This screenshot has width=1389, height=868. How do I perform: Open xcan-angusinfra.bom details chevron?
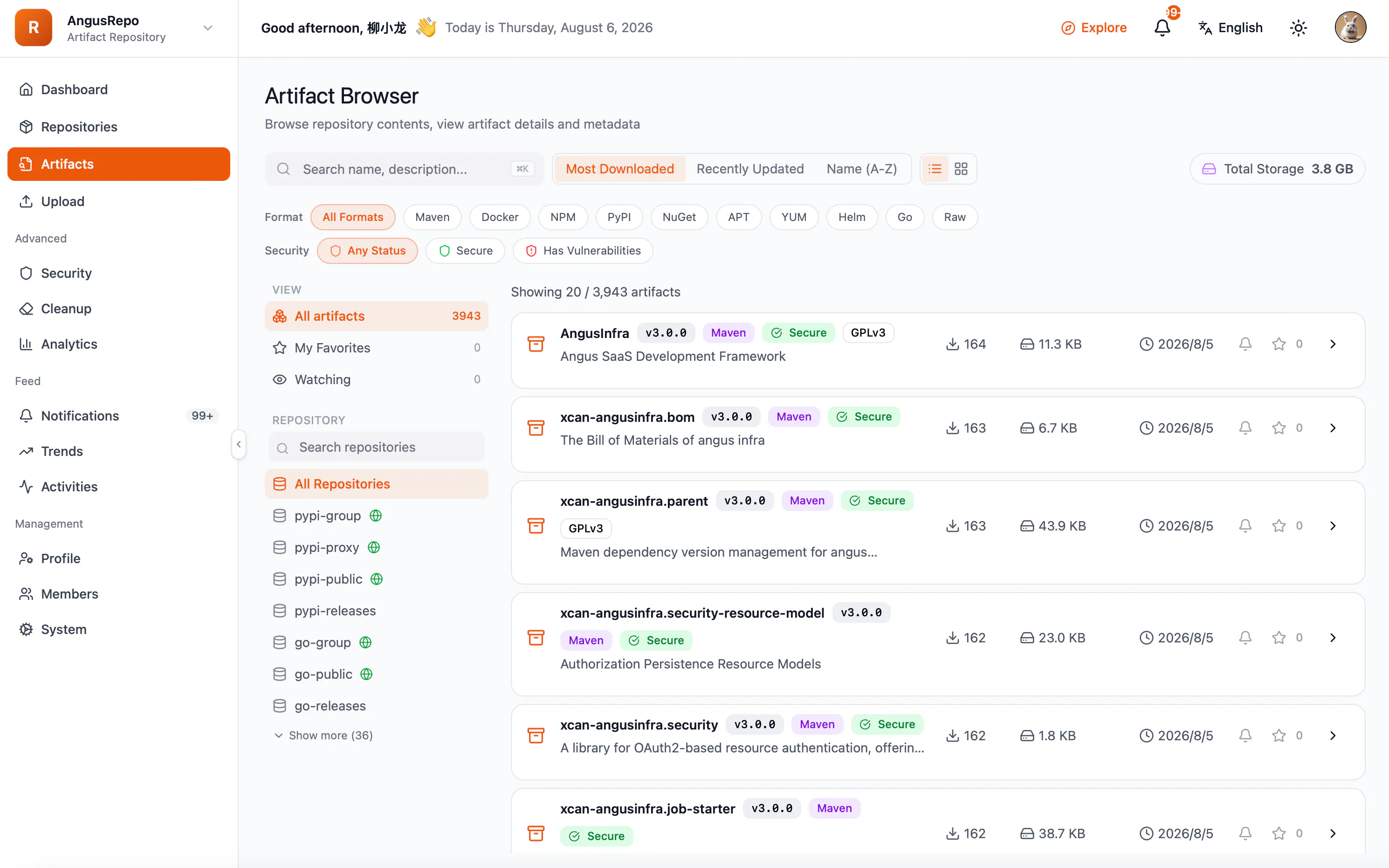(1333, 427)
